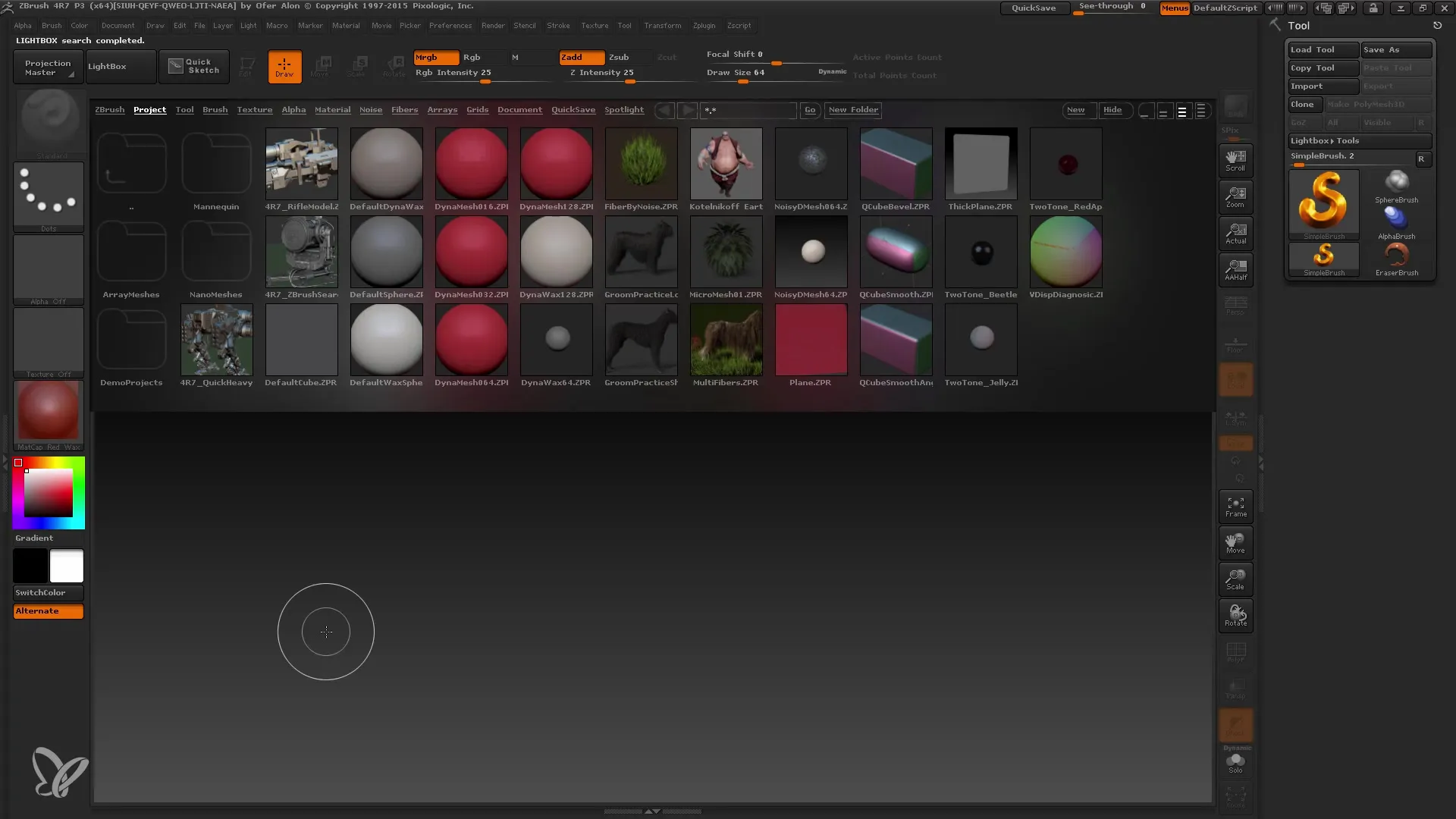Click the Rotate tool in sidebar
The width and height of the screenshot is (1456, 819).
[x=1236, y=615]
